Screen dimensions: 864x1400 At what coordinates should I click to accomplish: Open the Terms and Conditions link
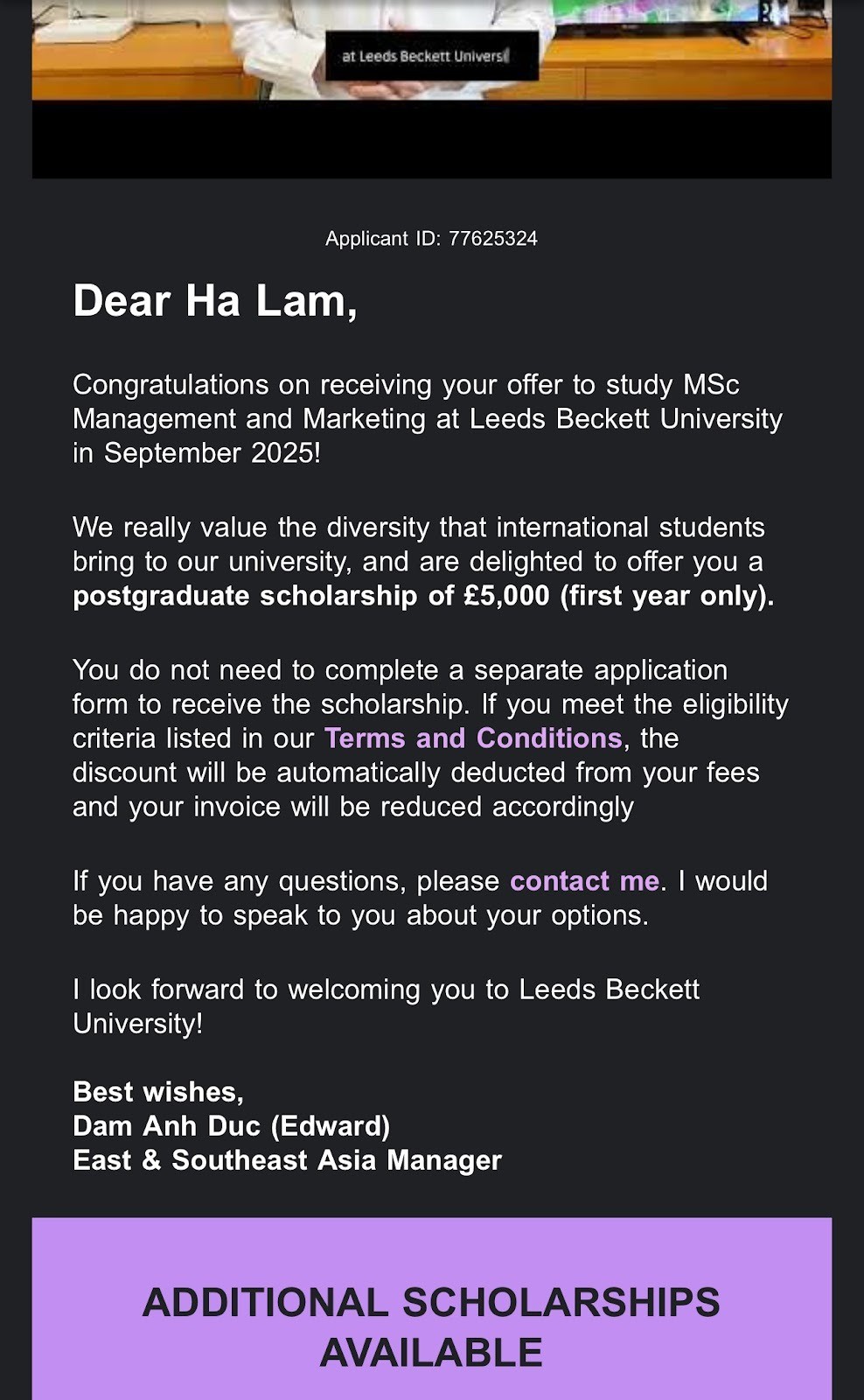[x=472, y=738]
